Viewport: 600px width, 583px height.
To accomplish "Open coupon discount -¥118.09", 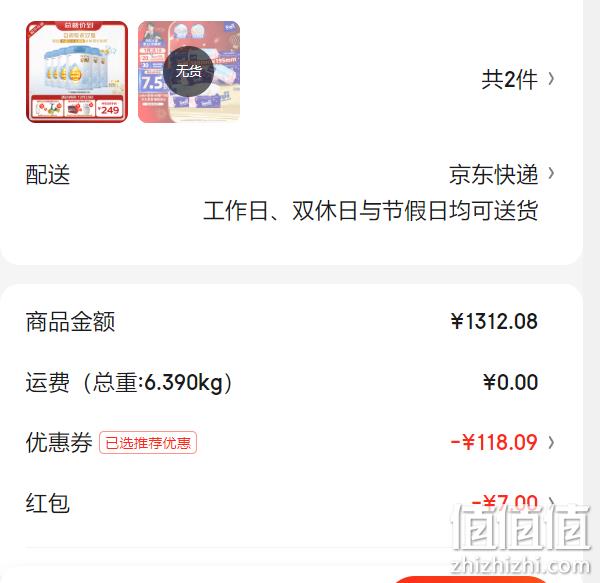I will point(494,443).
